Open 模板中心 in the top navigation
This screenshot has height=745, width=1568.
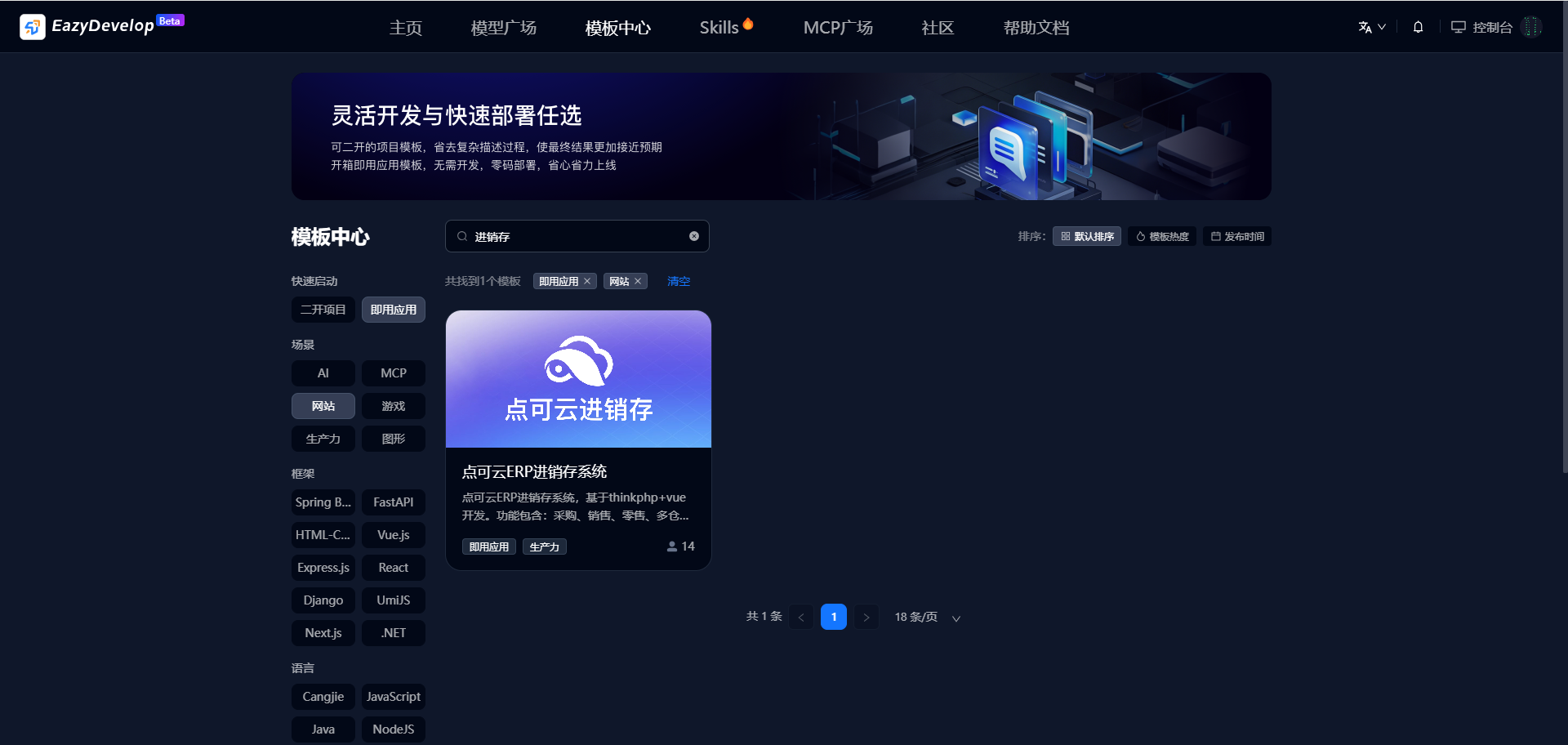point(618,28)
